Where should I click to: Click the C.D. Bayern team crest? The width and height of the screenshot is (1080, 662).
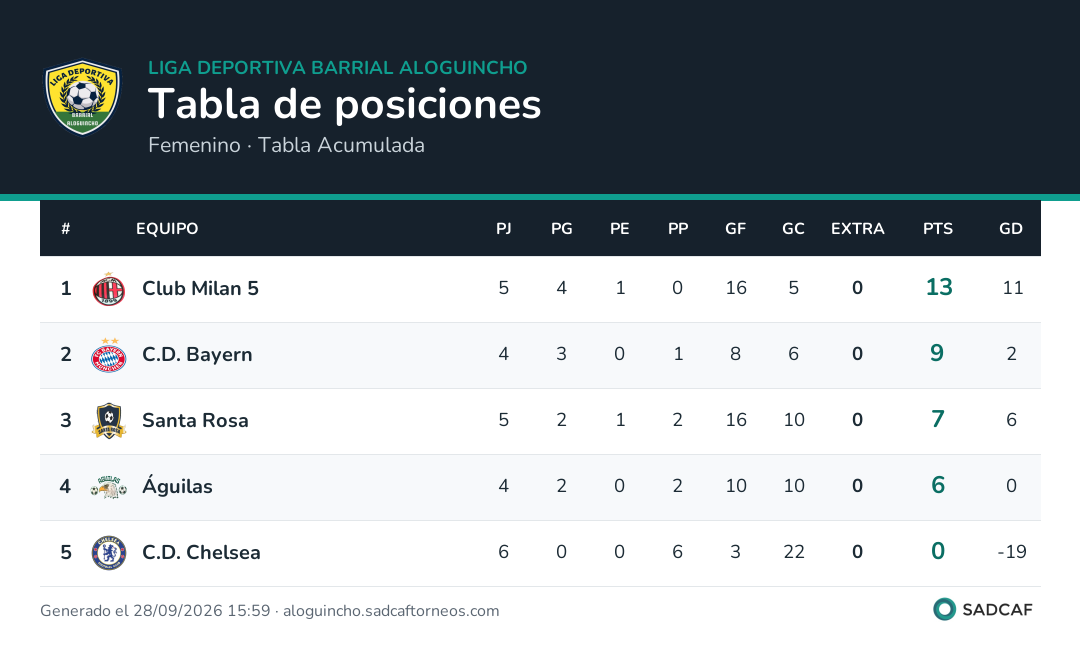click(109, 355)
